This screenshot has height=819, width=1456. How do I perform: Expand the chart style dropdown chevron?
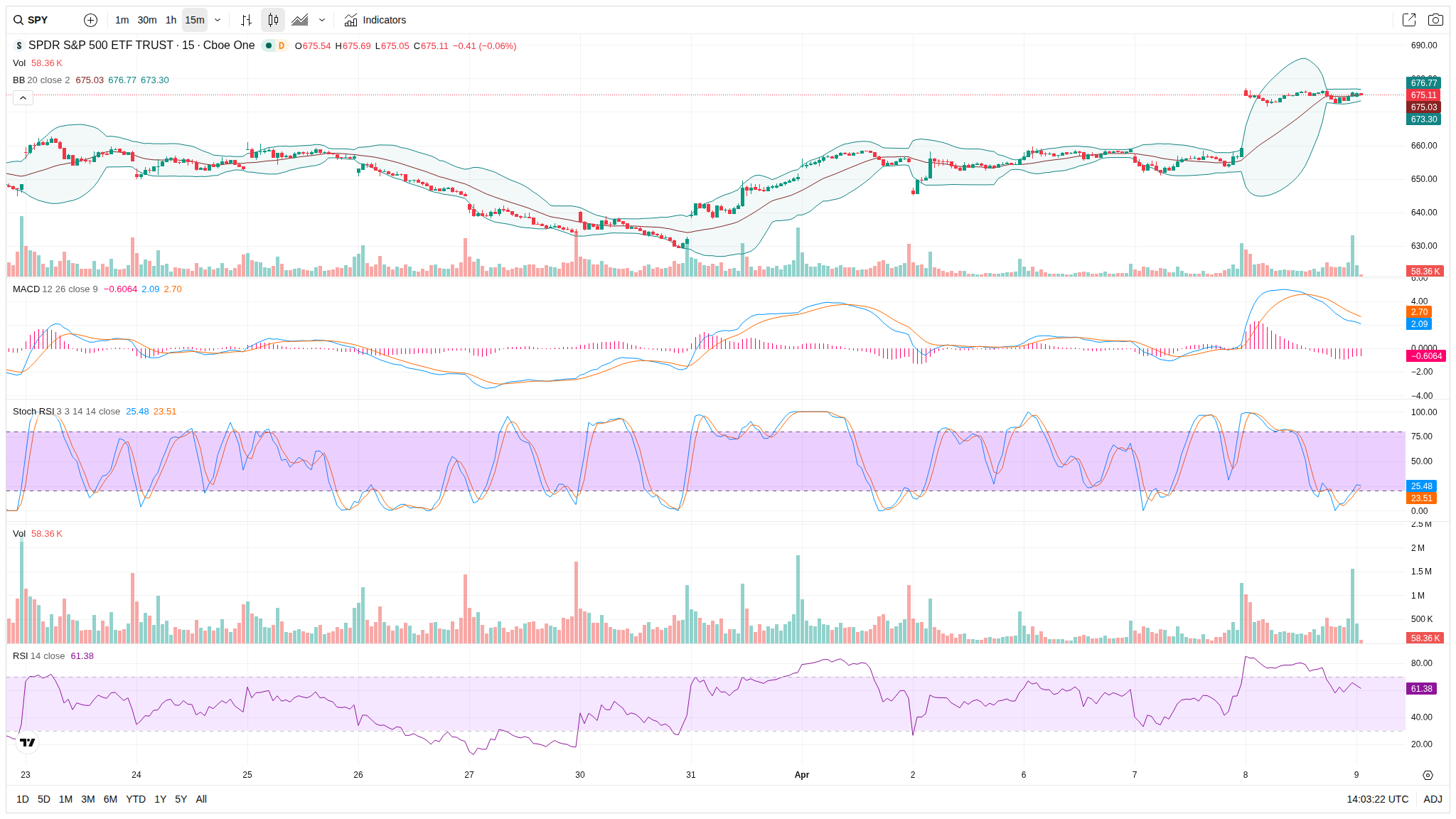point(322,20)
